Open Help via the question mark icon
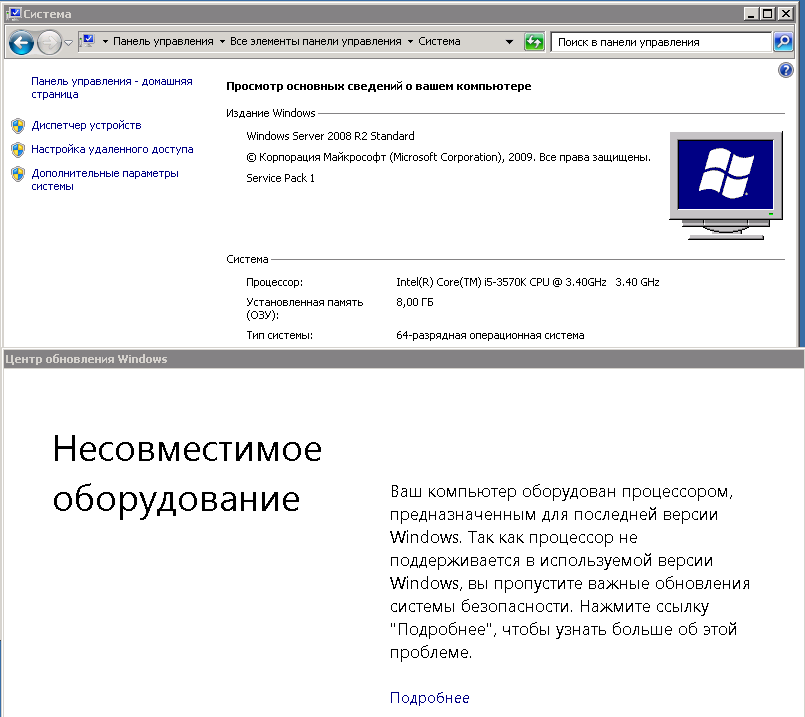The image size is (805, 717). click(x=785, y=70)
